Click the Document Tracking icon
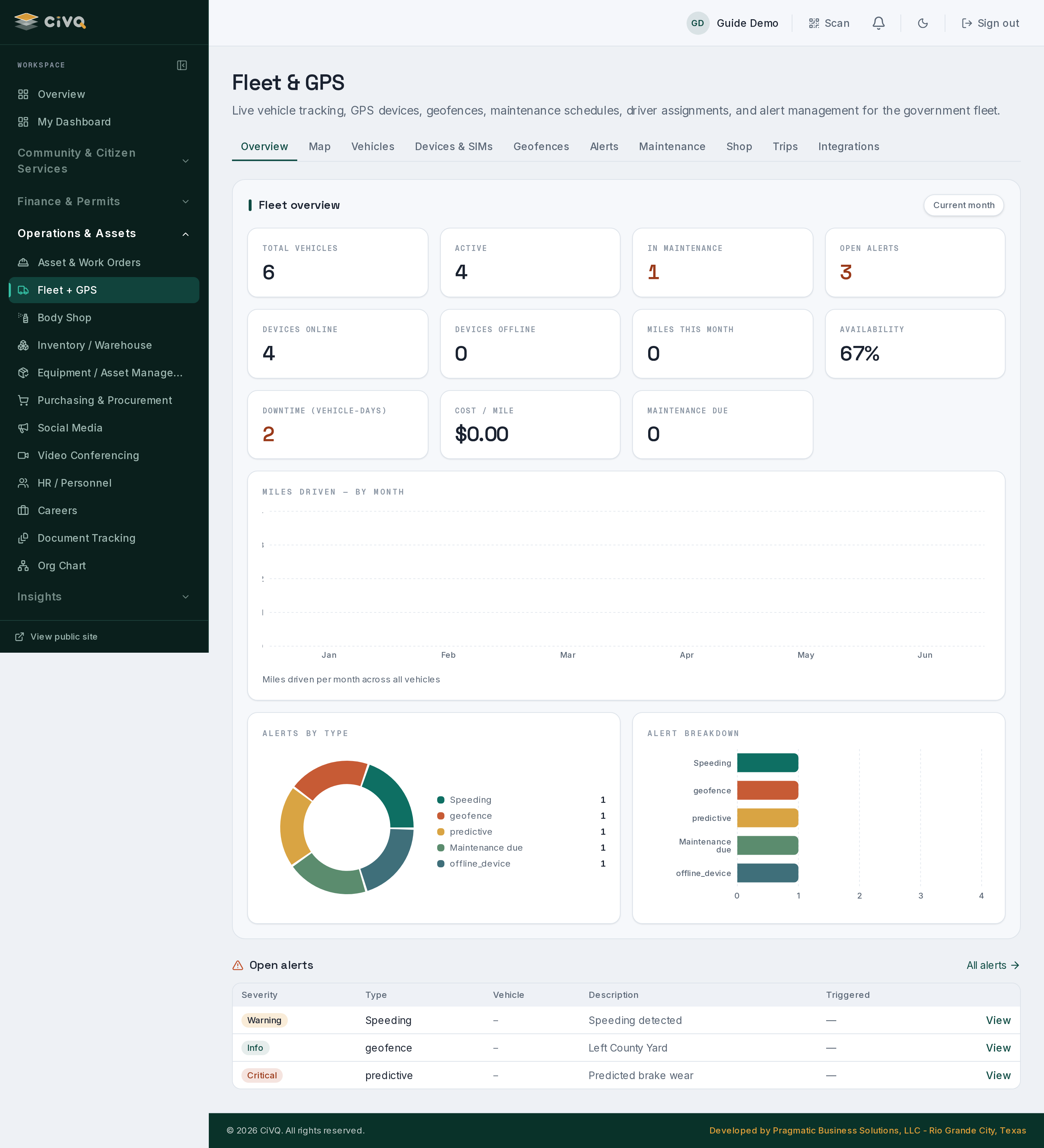This screenshot has height=1148, width=1044. [23, 538]
